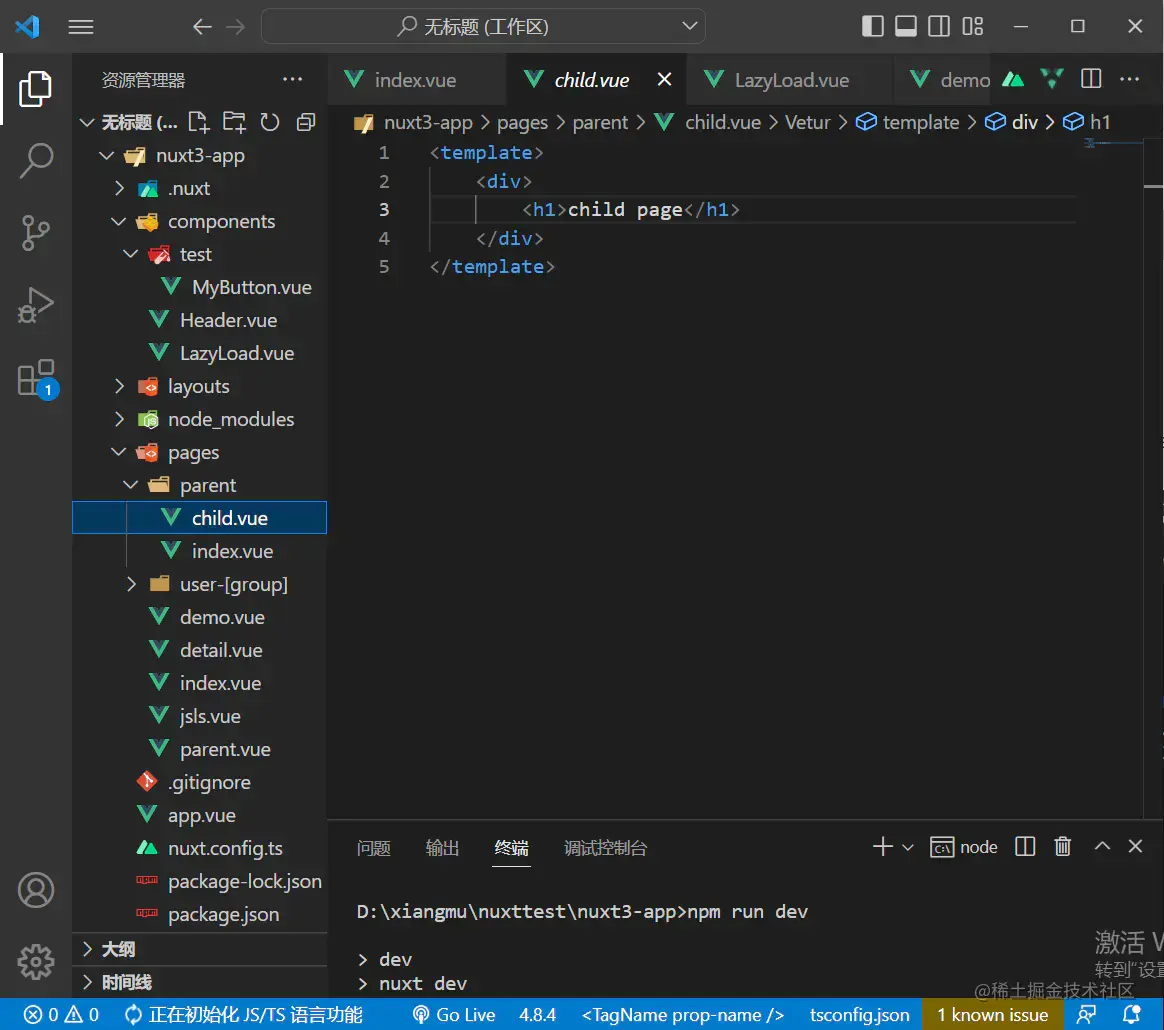Open nuxt.config.ts file
Screen dimensions: 1164x1030
pos(225,848)
